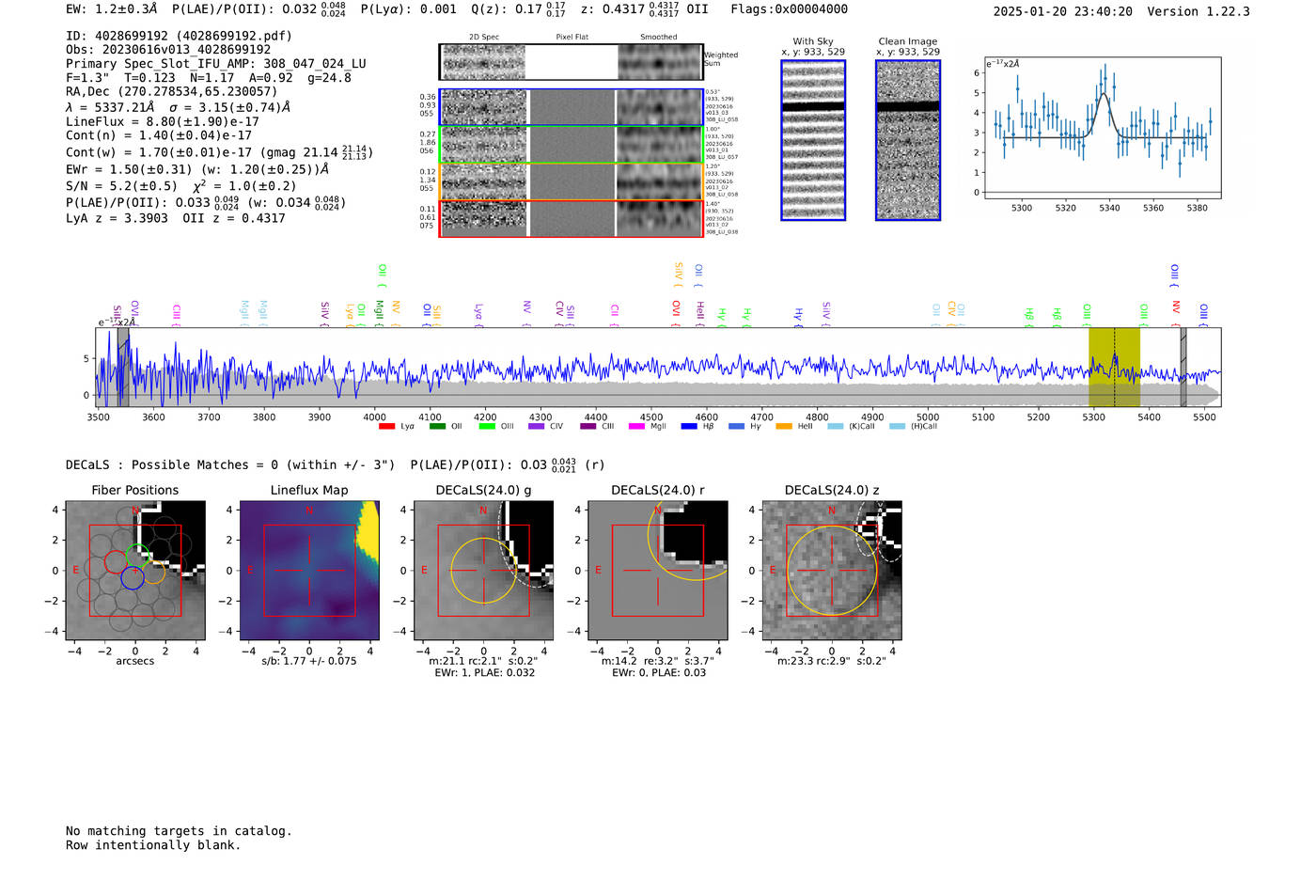Image resolution: width=1316 pixels, height=896 pixels.
Task: Select the (H)CaII light blue legend swatch
Action: 897,427
